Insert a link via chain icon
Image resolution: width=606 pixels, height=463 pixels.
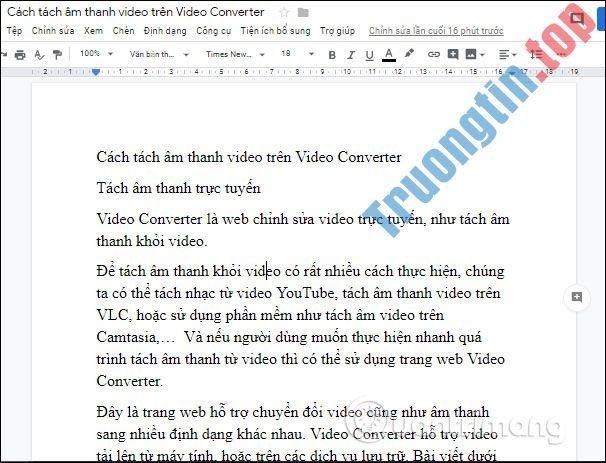point(434,54)
